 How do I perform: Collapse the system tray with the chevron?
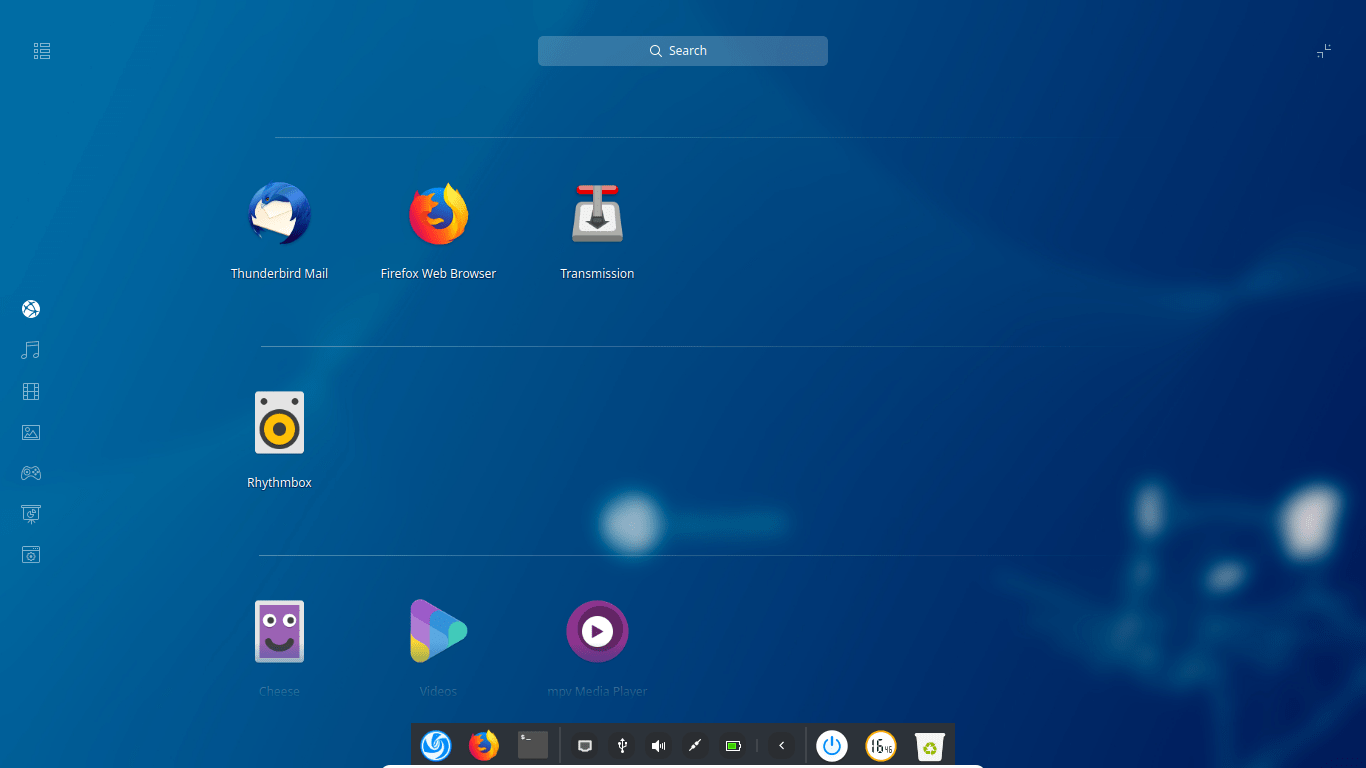(x=781, y=745)
